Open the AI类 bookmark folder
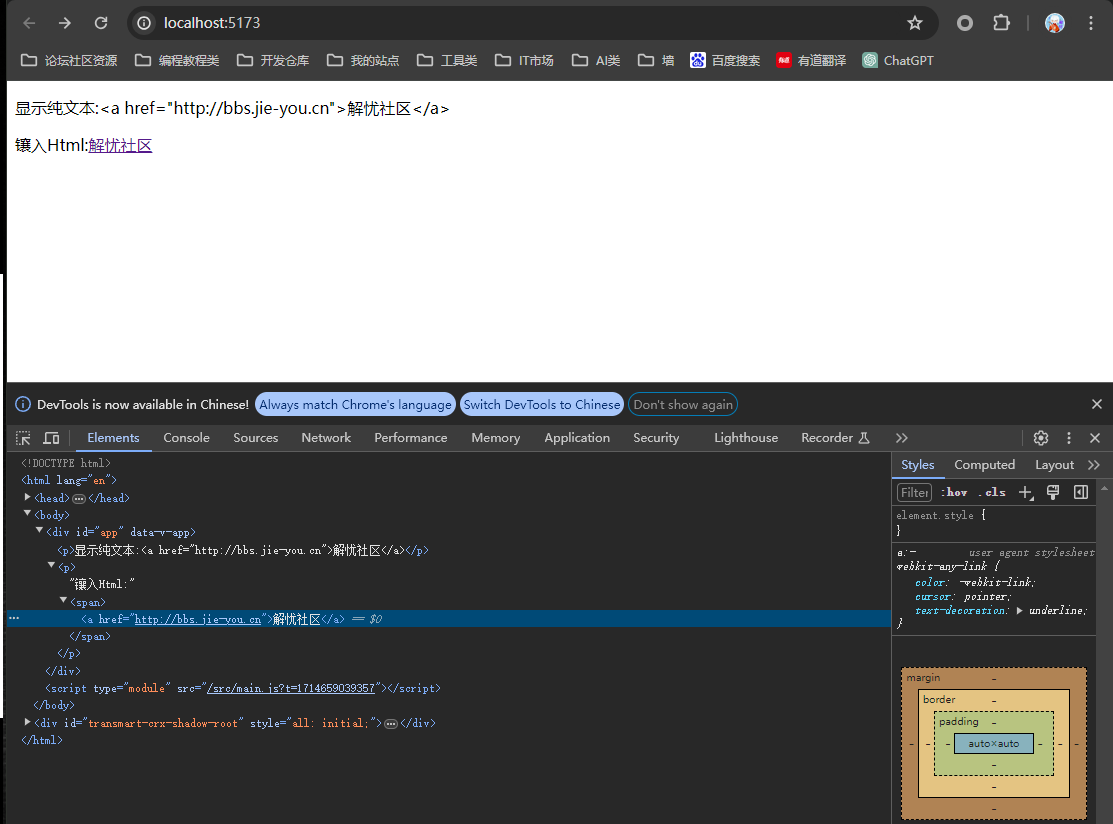This screenshot has height=824, width=1113. pyautogui.click(x=596, y=60)
